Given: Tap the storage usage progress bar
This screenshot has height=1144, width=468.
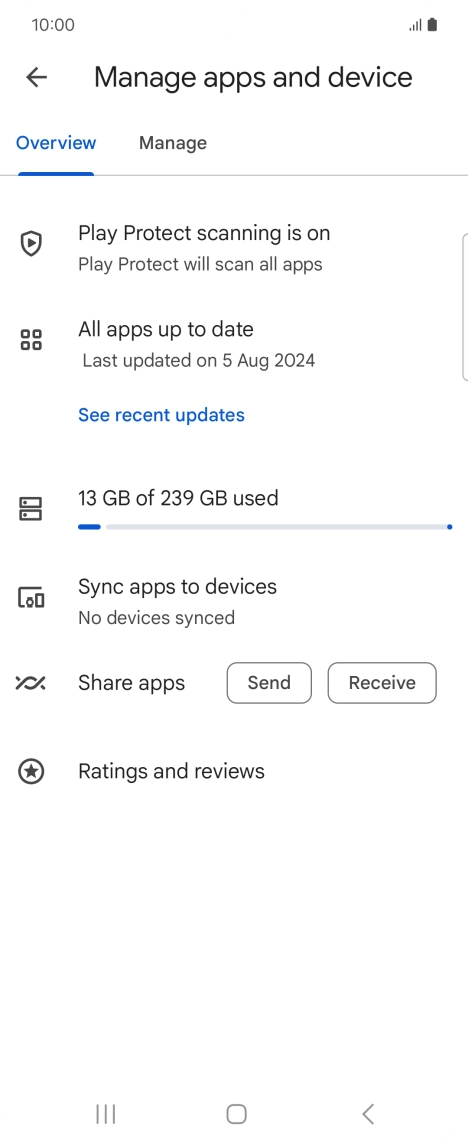Looking at the screenshot, I should pos(265,527).
